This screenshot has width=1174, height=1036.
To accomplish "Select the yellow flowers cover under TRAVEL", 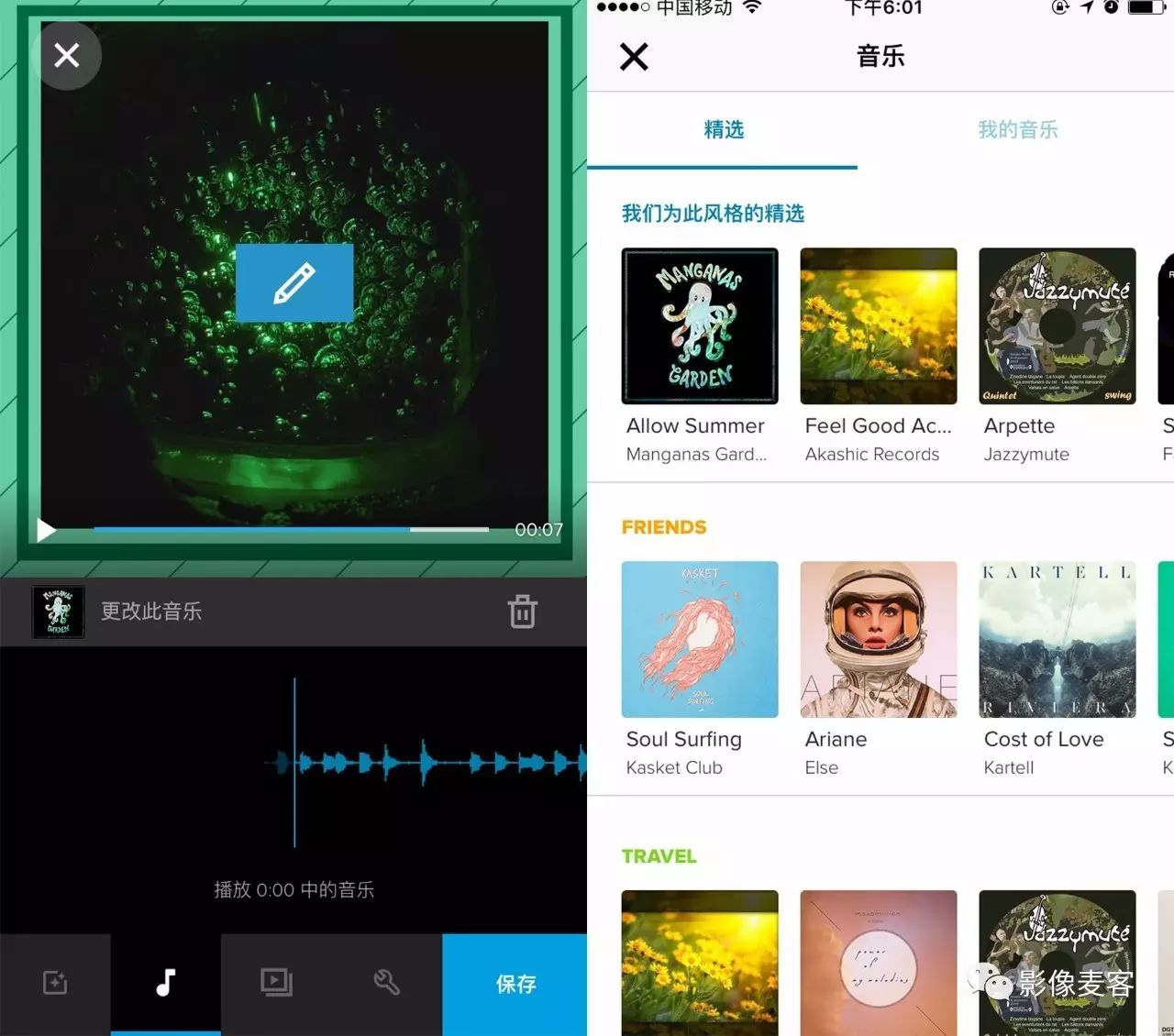I will tap(700, 963).
